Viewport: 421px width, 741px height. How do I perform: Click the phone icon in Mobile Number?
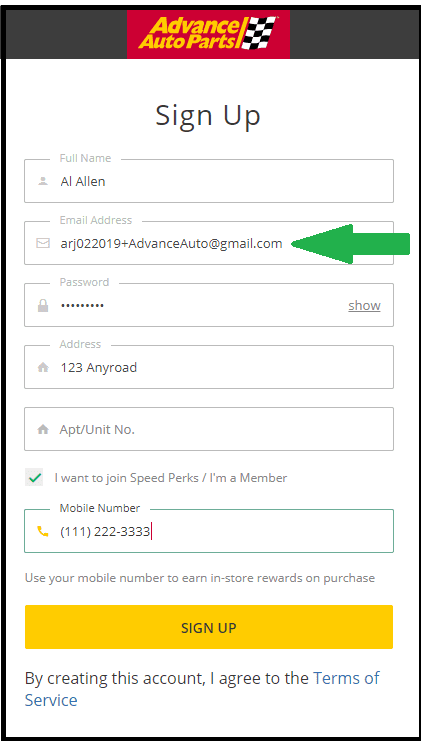pos(43,532)
